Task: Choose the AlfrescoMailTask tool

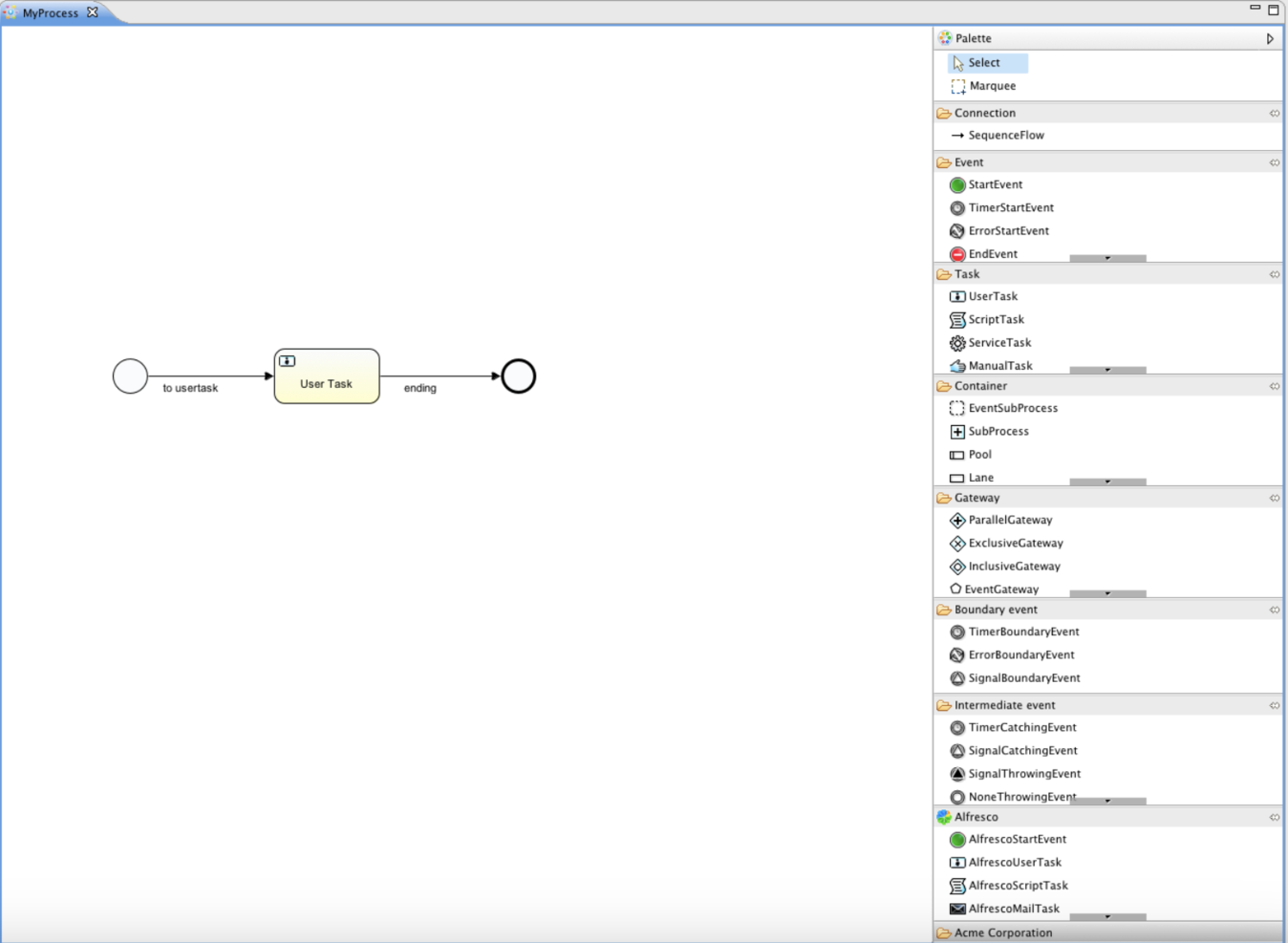Action: 1004,908
